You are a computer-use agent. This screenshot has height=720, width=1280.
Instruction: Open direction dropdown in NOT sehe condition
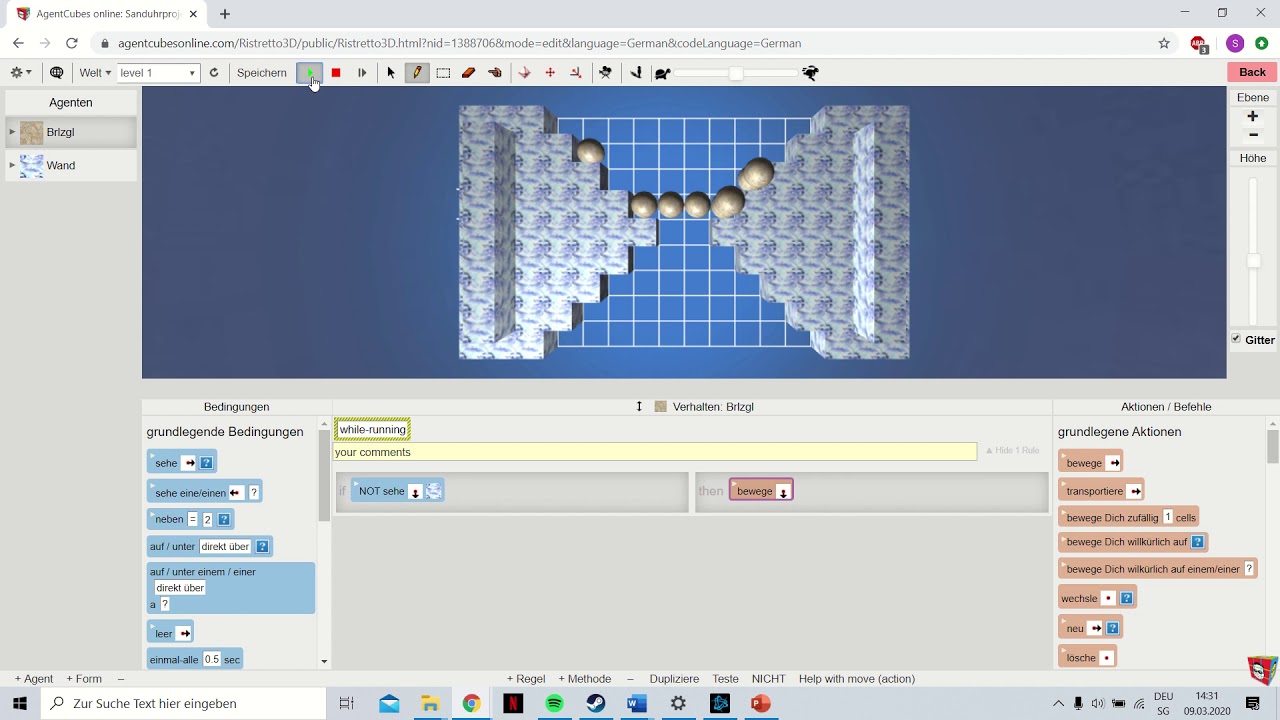415,492
